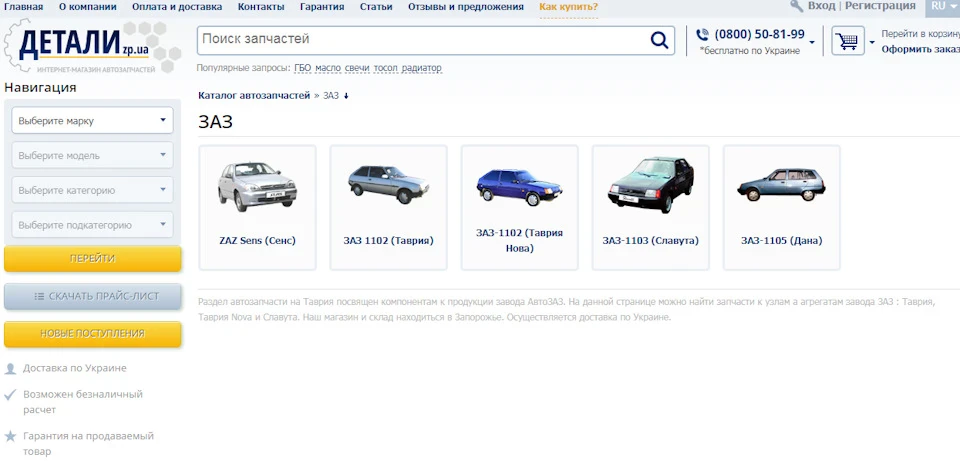The width and height of the screenshot is (960, 461).
Task: Open Отзывы и предложения page
Action: click(466, 7)
